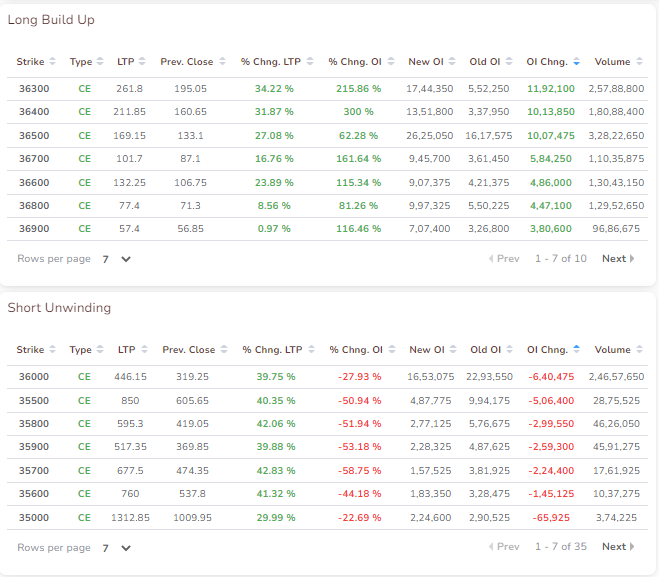Select strike 36400 in Long Build Up
This screenshot has height=577, width=659.
tap(34, 112)
